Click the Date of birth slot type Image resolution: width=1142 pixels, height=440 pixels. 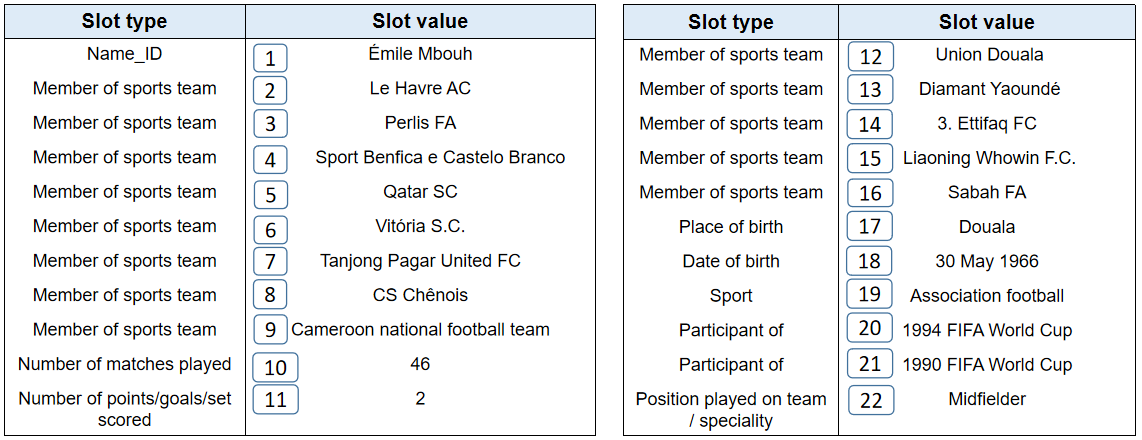731,261
